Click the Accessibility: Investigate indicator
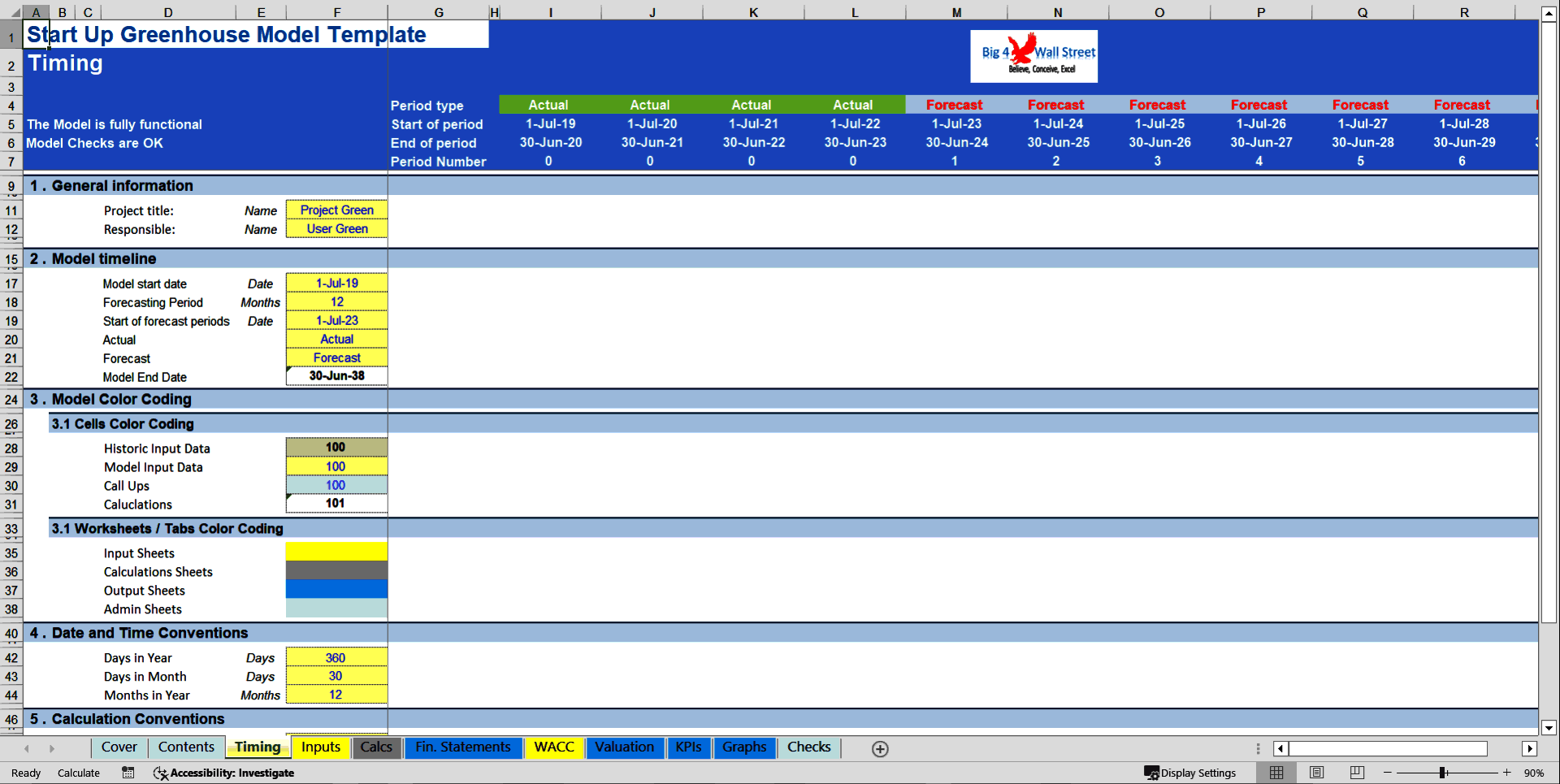This screenshot has width=1560, height=784. [223, 773]
